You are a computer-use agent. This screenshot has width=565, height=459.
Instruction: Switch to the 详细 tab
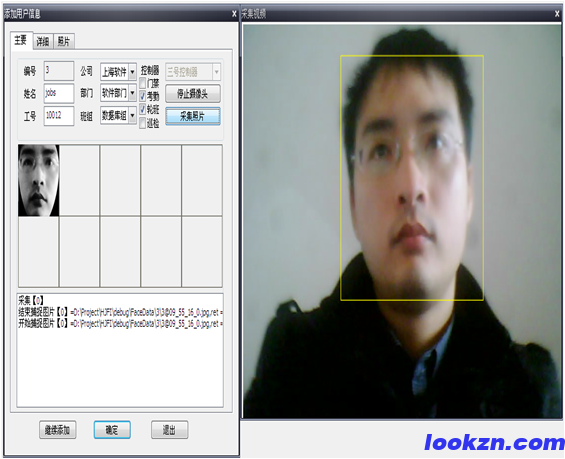[x=43, y=41]
